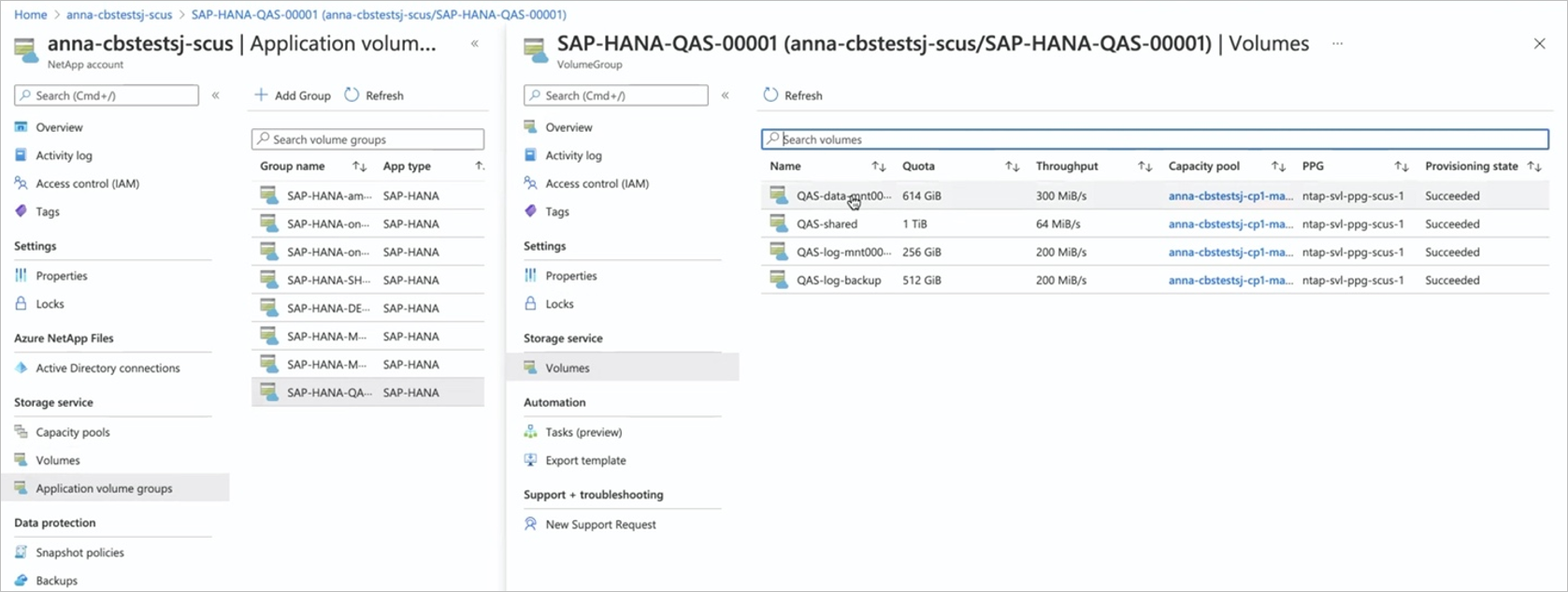Click Active Directory connections icon
Image resolution: width=1568 pixels, height=592 pixels.
click(21, 368)
